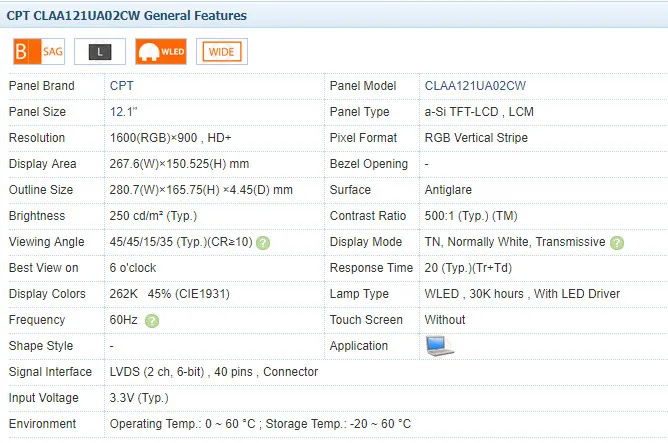This screenshot has height=443, width=668.
Task: Click the Surface label
Action: pyautogui.click(x=350, y=190)
